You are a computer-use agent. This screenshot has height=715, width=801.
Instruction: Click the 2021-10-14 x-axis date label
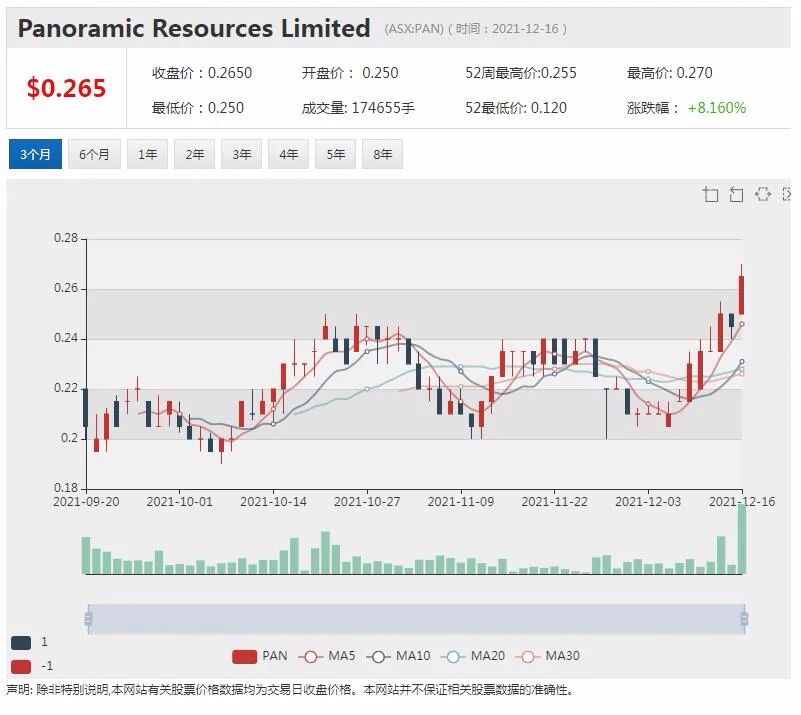tap(273, 502)
